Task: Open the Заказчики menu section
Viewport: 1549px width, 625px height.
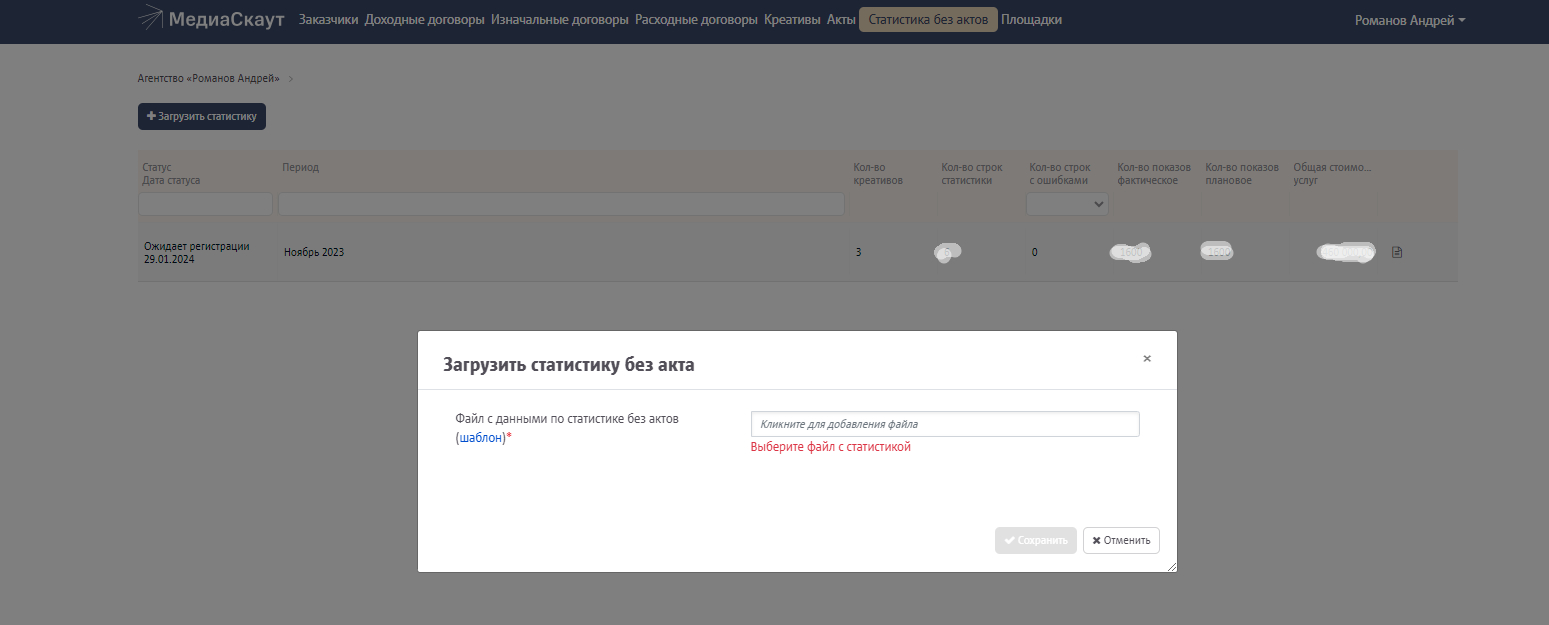Action: 328,20
